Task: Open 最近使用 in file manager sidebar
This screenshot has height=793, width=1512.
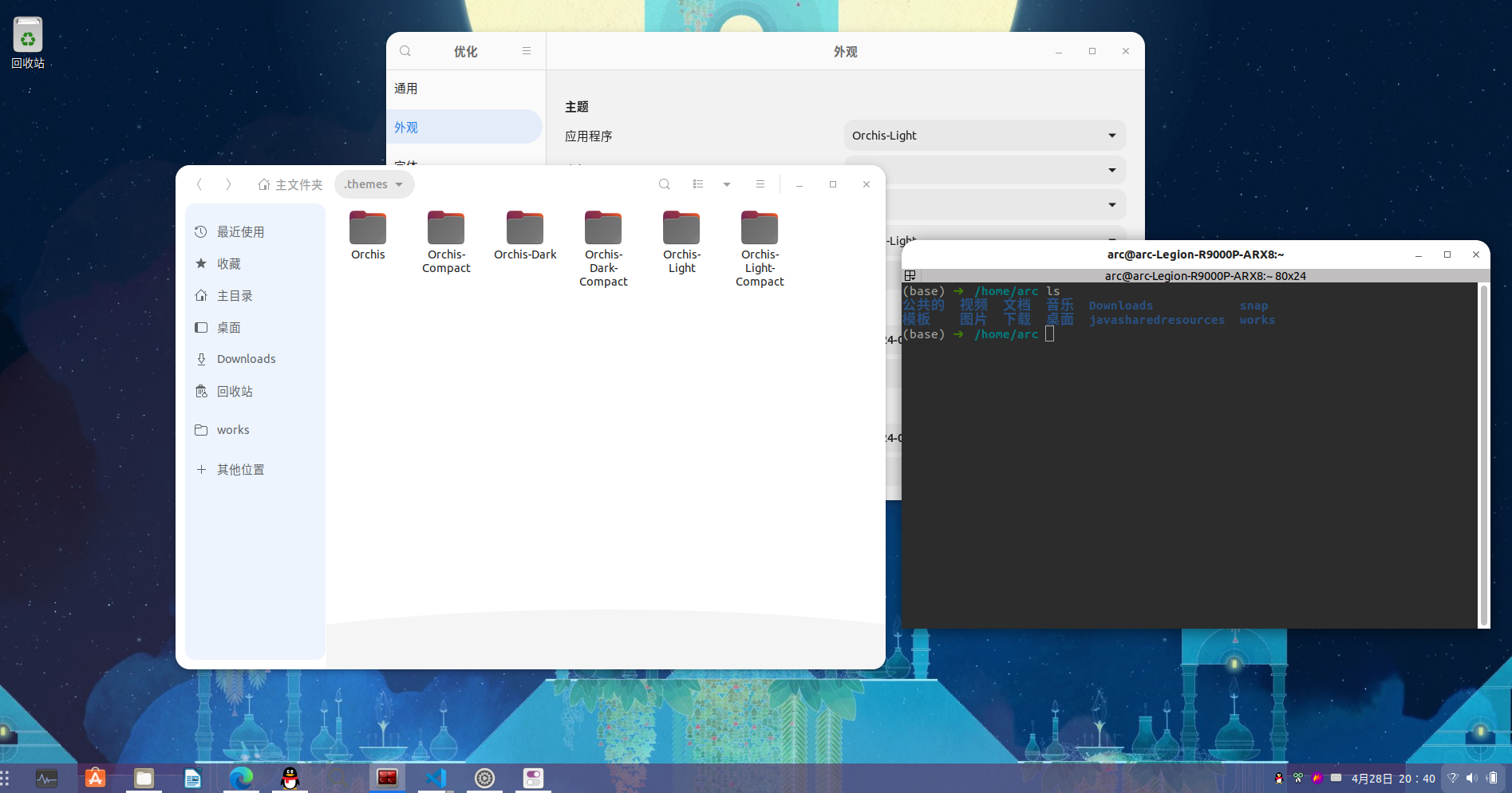Action: tap(255, 231)
